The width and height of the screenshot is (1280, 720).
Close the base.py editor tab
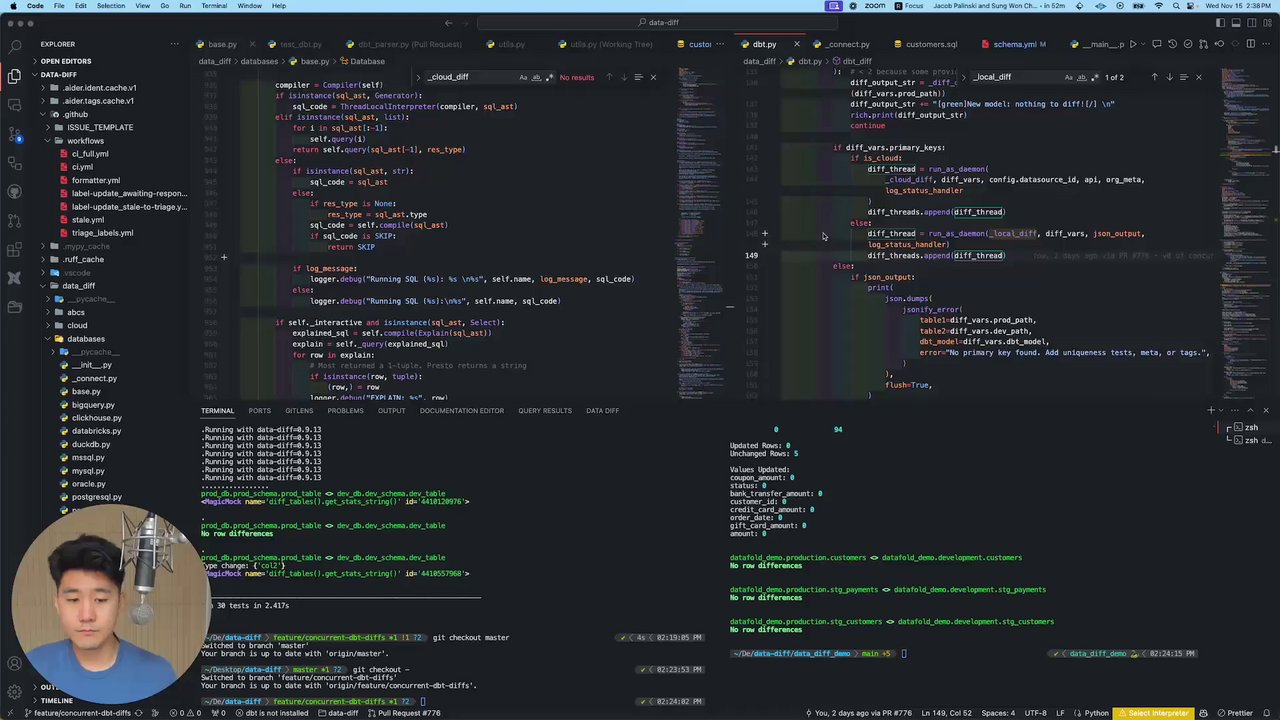pos(252,44)
